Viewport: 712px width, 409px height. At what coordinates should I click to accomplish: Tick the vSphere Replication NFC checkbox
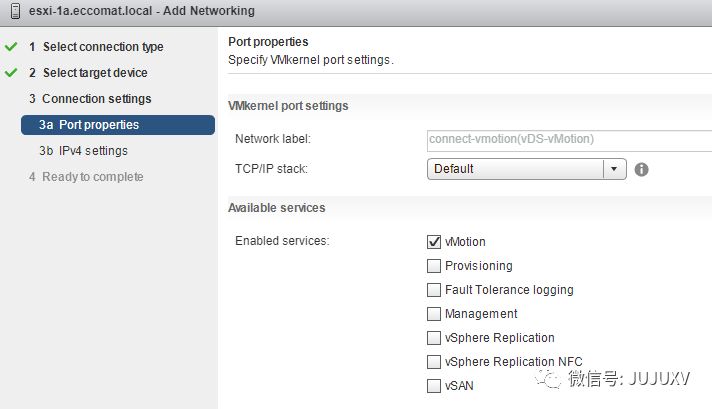tap(434, 362)
